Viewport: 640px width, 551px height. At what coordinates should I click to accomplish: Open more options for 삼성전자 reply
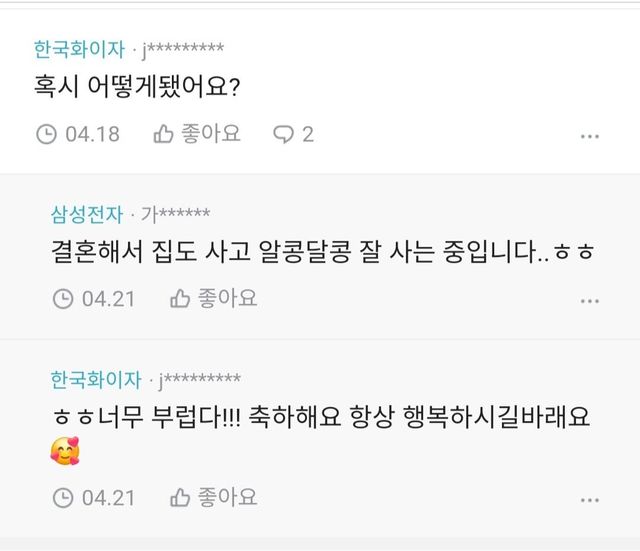pyautogui.click(x=590, y=300)
